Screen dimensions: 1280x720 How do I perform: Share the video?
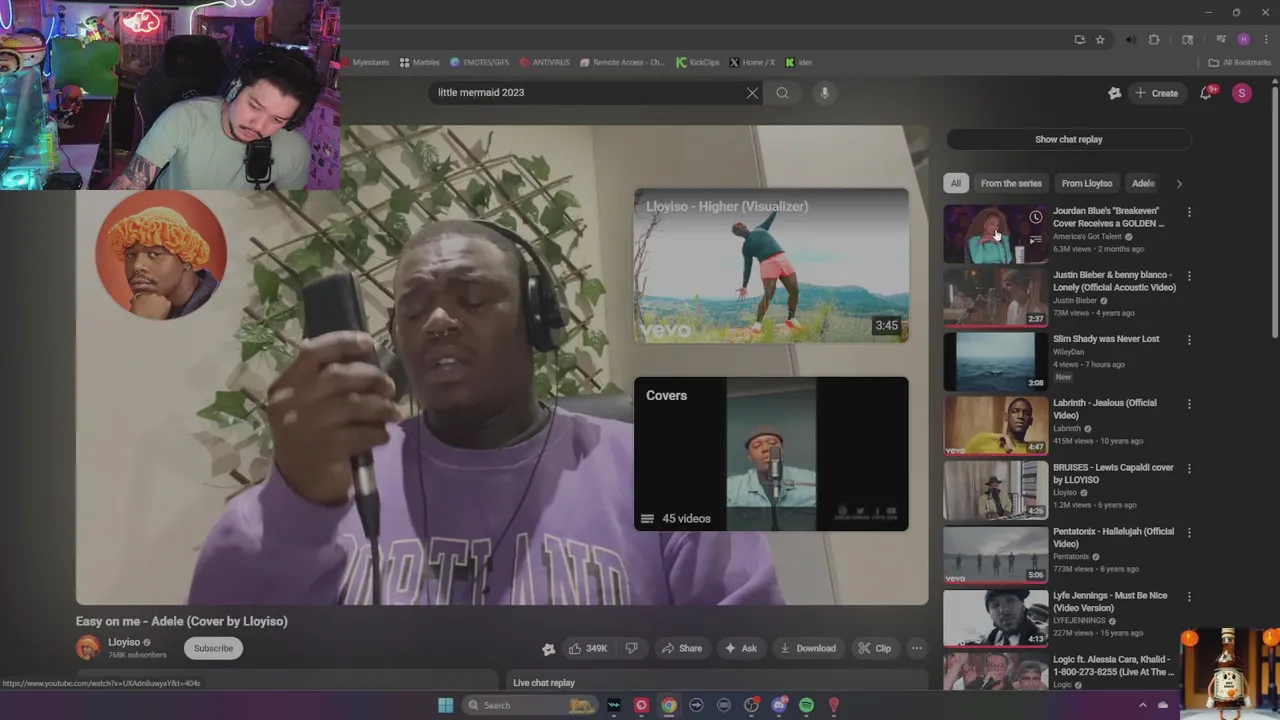tap(681, 648)
